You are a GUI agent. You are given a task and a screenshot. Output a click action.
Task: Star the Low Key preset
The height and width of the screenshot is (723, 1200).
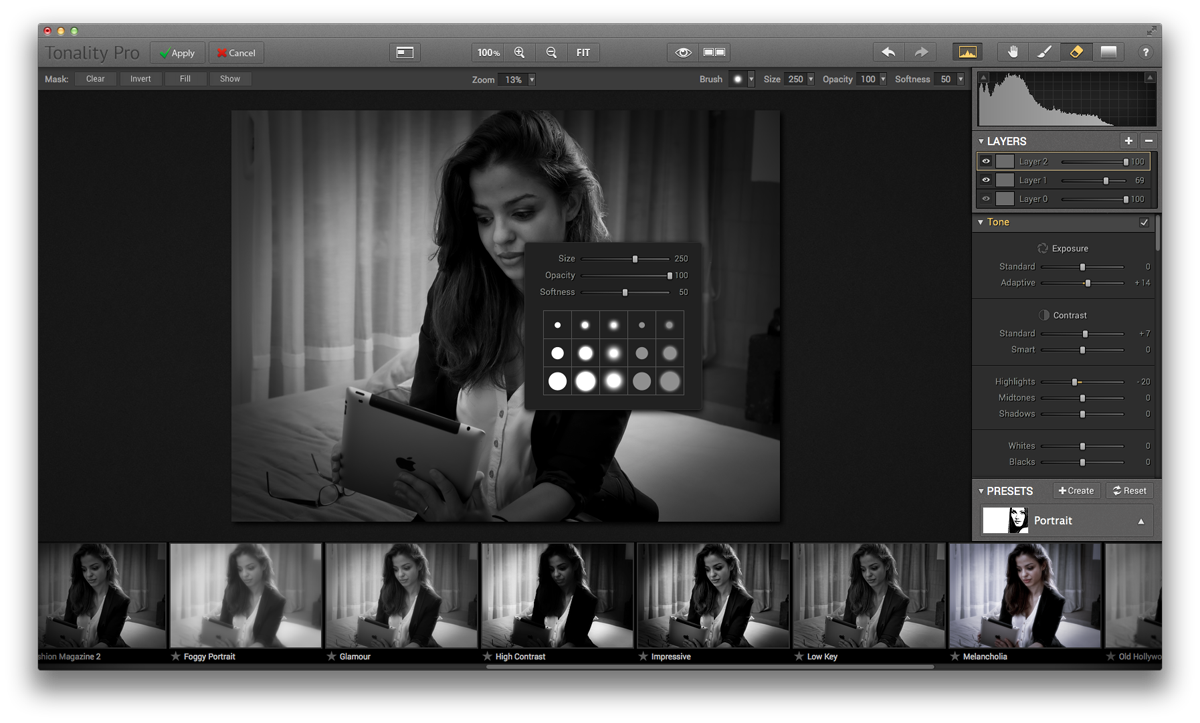coord(799,657)
